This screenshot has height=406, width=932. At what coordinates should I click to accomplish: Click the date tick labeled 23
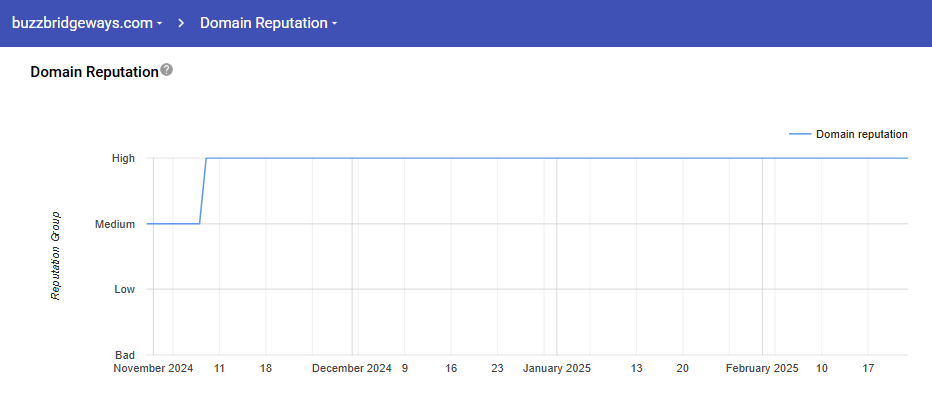coord(497,369)
